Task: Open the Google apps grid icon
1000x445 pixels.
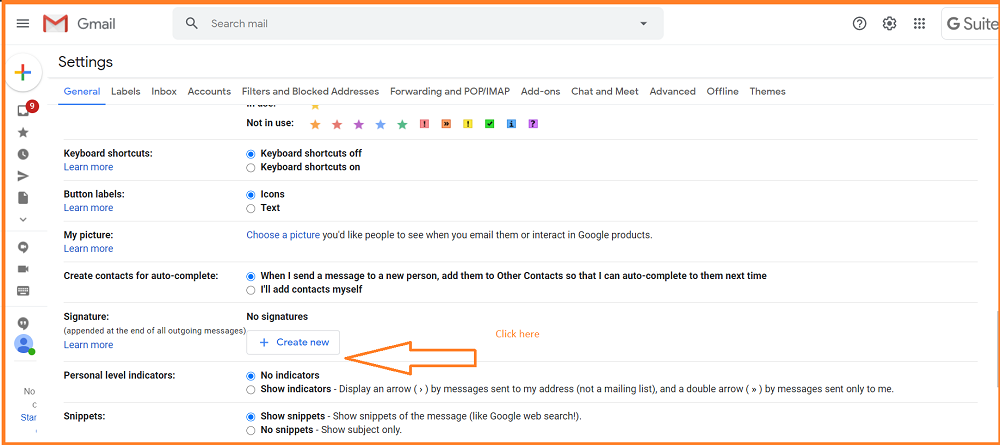Action: [x=919, y=24]
